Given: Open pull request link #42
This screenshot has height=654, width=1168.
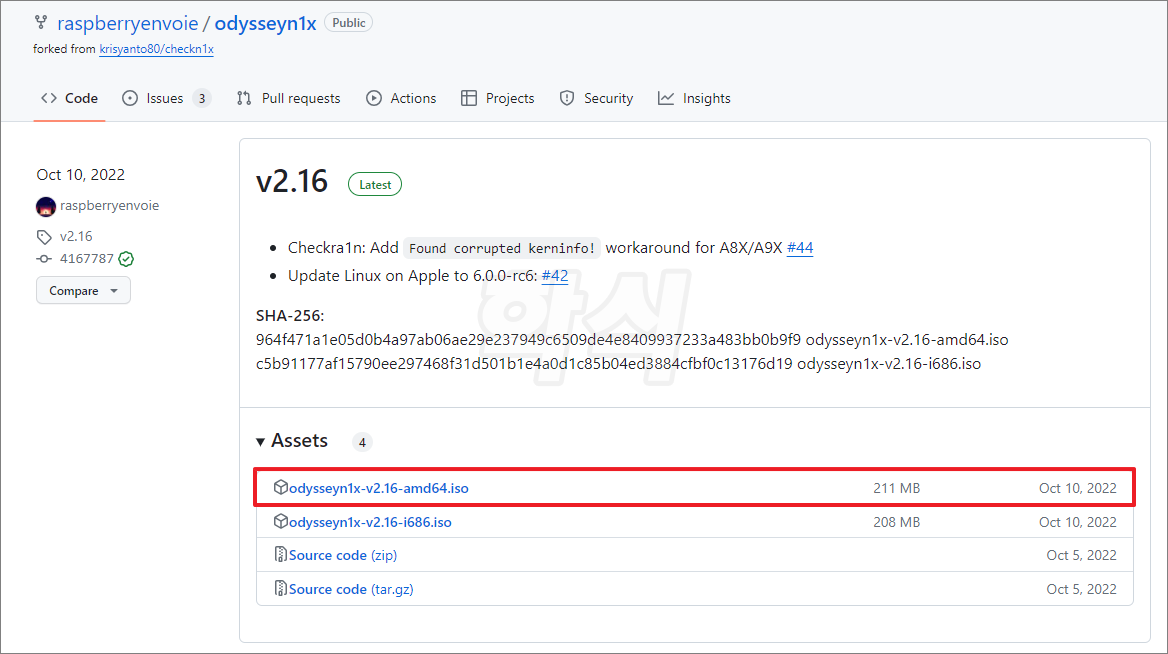Looking at the screenshot, I should pyautogui.click(x=554, y=276).
